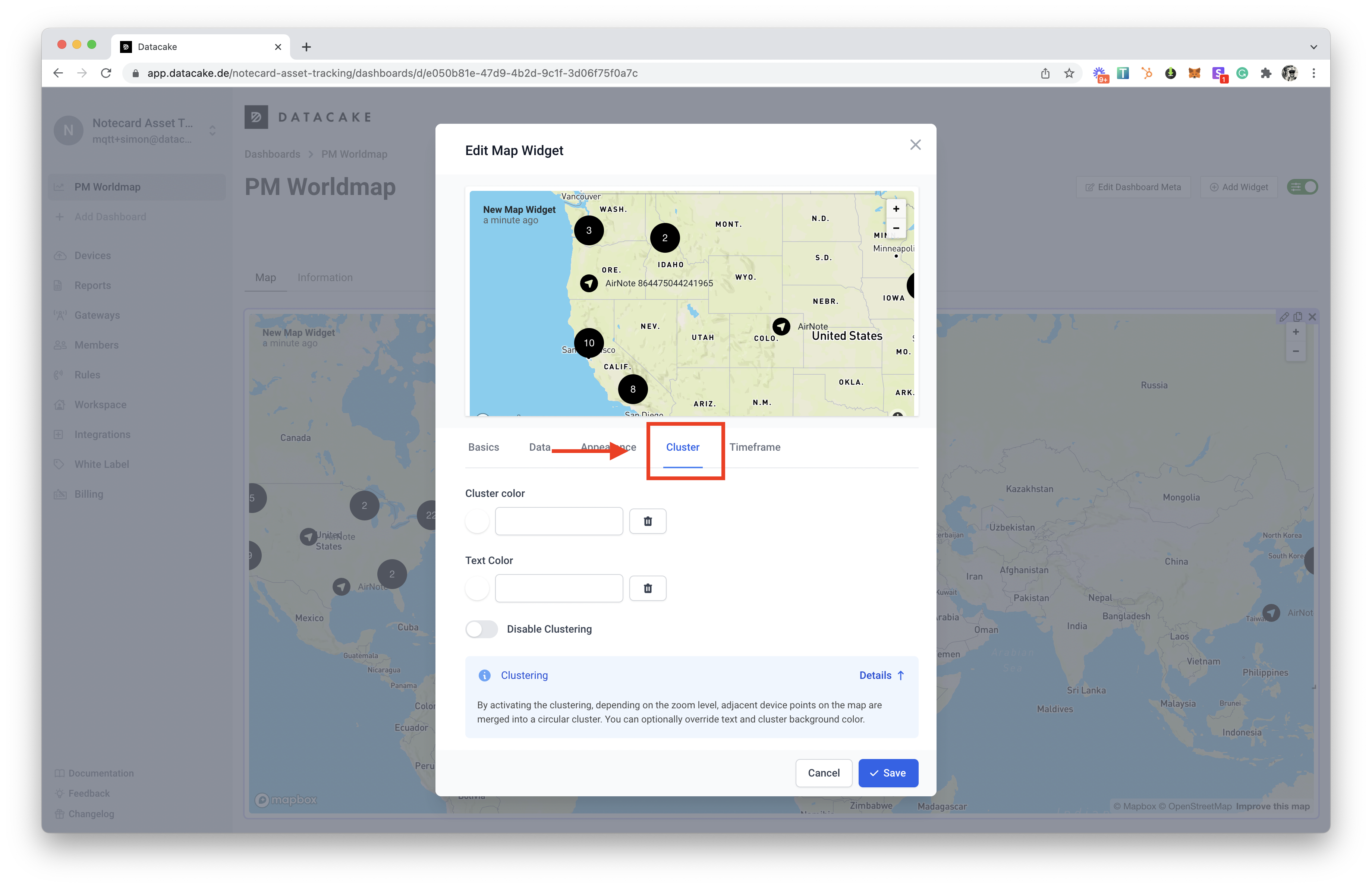Save the map widget settings

click(888, 773)
